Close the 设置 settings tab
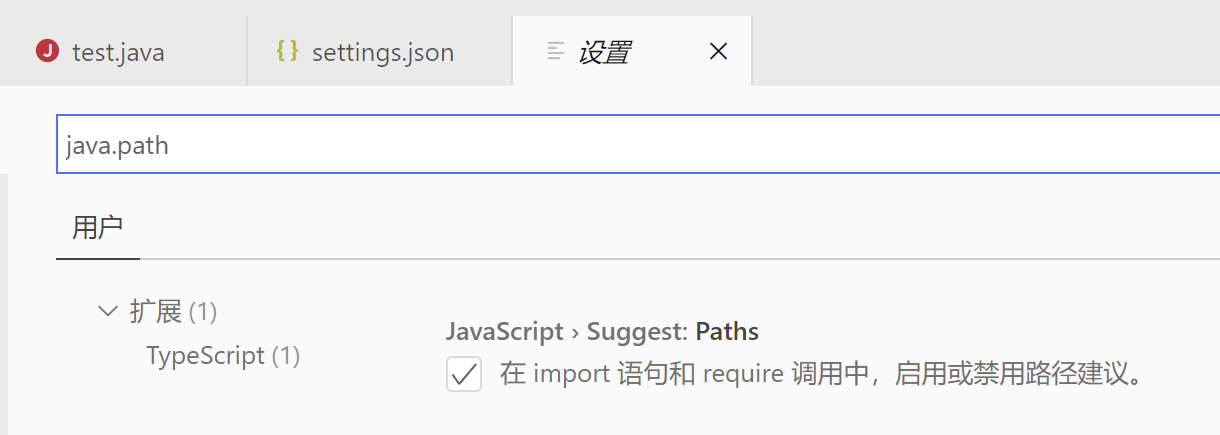The image size is (1220, 435). point(718,51)
